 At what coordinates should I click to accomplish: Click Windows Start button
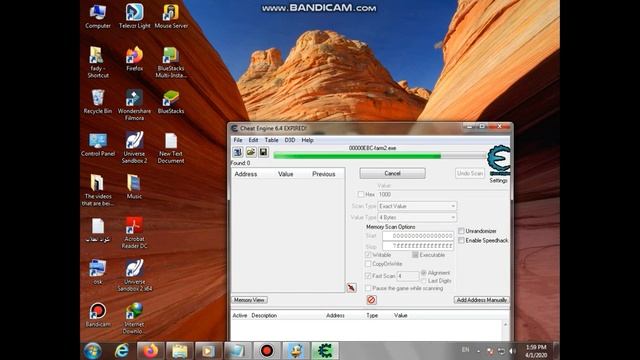[x=93, y=351]
